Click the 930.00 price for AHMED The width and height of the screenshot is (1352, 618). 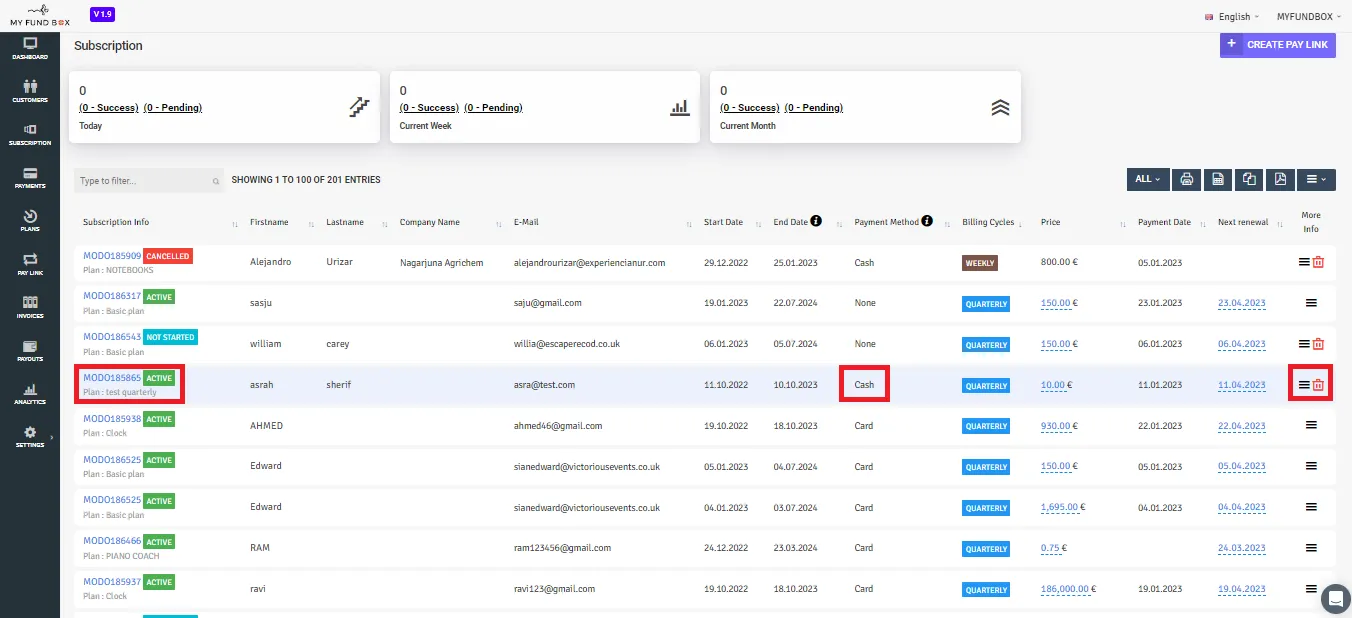(x=1055, y=426)
